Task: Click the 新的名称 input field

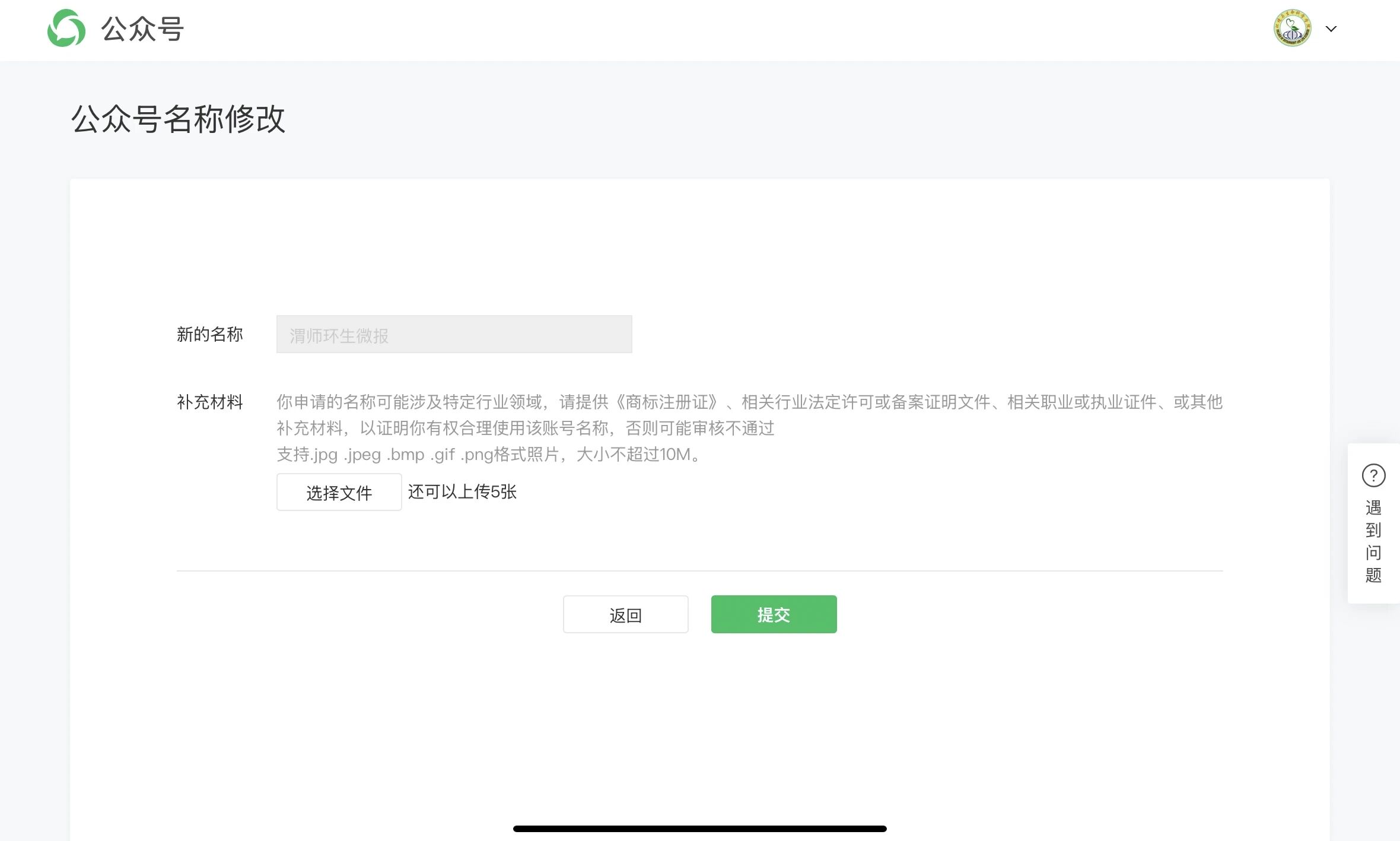Action: click(454, 334)
